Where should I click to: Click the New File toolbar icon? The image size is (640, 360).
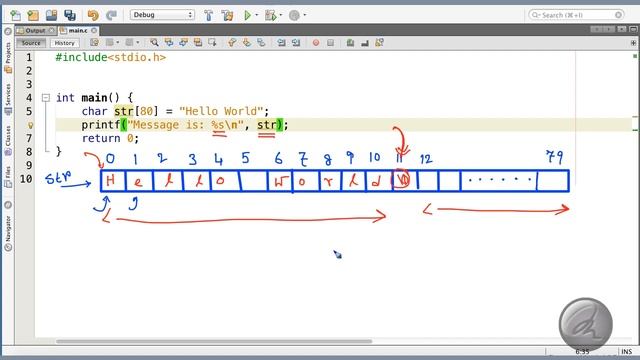(x=16, y=16)
